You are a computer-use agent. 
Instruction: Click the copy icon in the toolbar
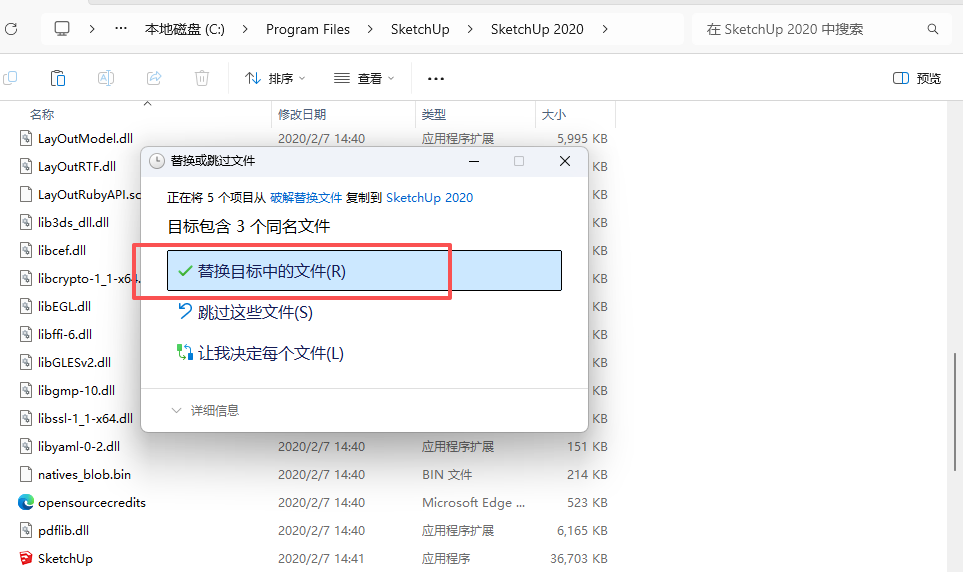[x=10, y=78]
